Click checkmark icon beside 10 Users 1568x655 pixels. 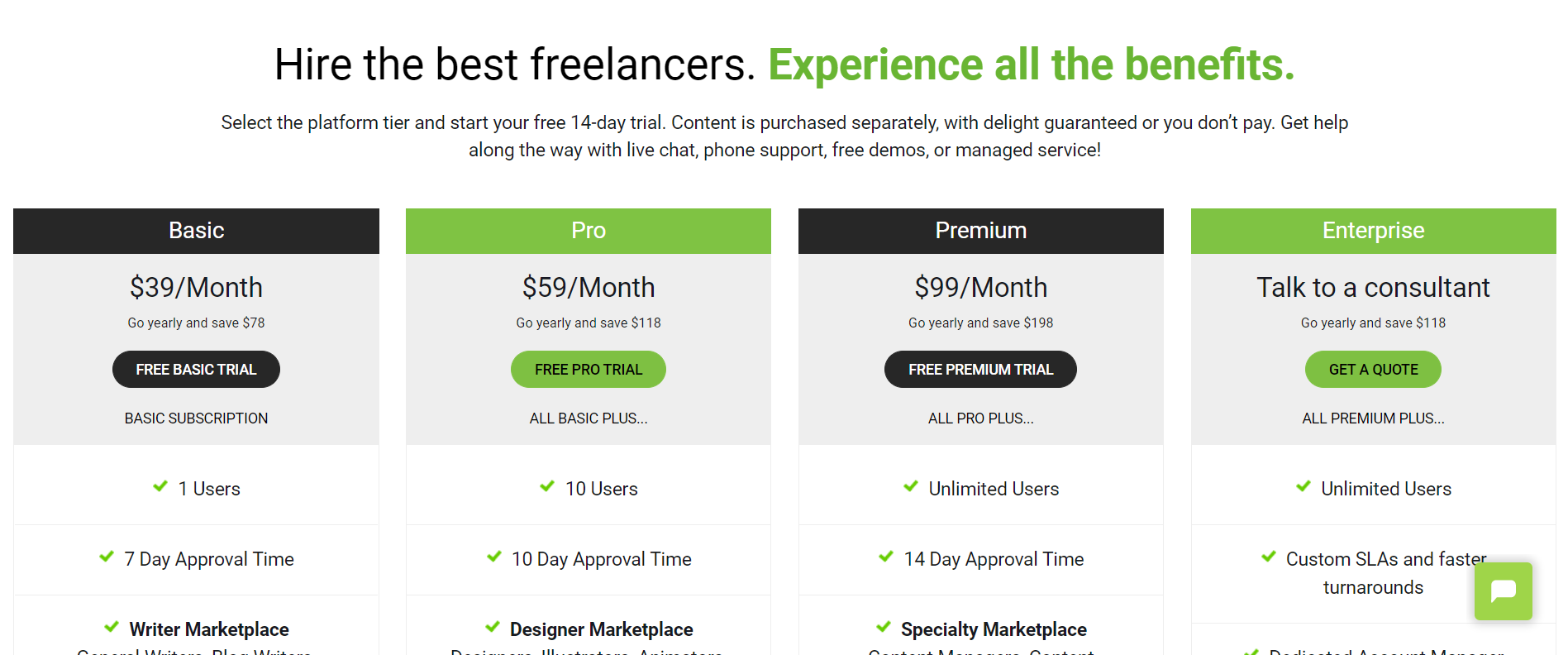(547, 486)
